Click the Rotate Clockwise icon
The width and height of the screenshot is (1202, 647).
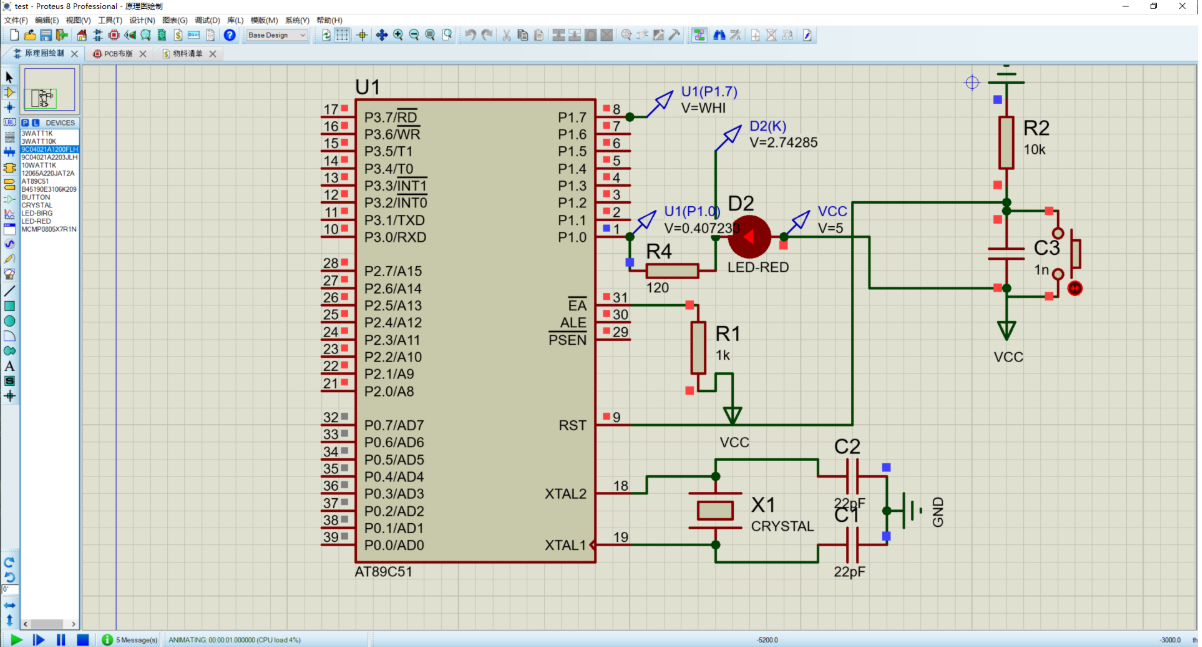pyautogui.click(x=9, y=562)
